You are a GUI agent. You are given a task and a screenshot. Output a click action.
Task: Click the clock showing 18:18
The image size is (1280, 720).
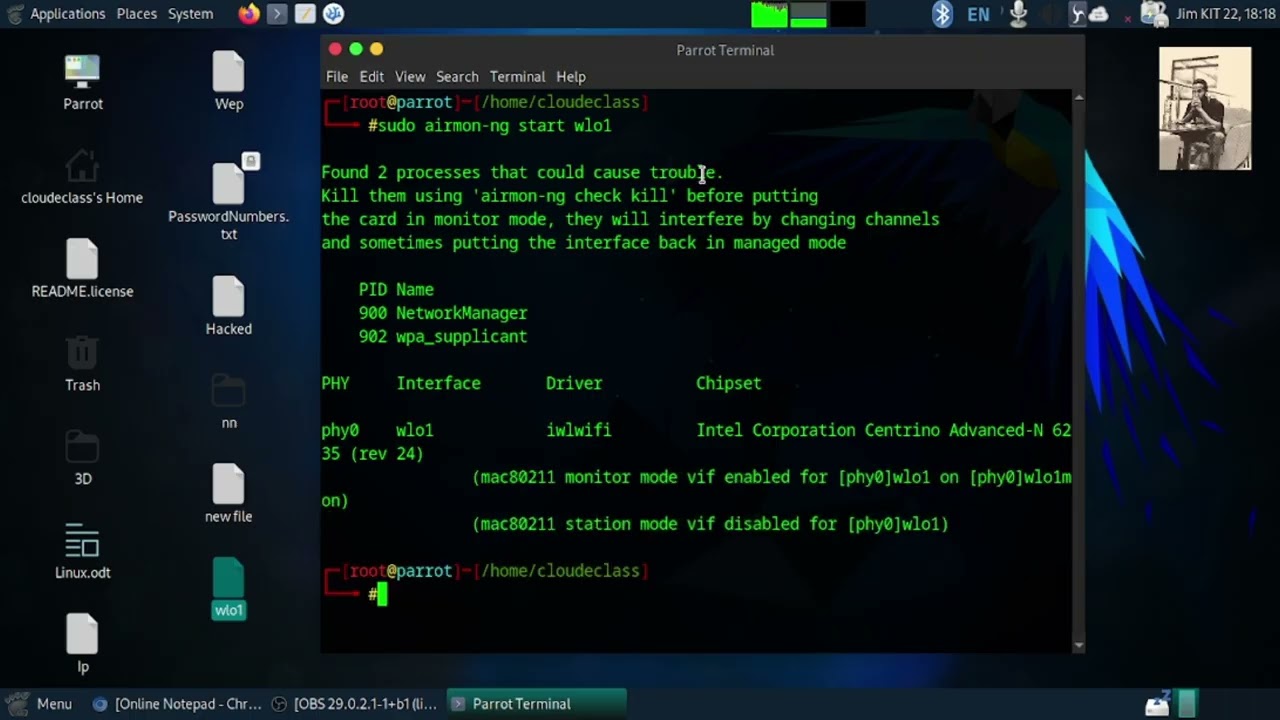coord(1228,14)
